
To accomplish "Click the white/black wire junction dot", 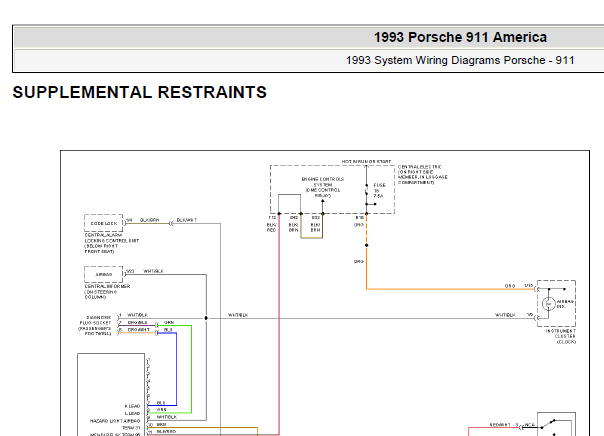I will click(206, 318).
